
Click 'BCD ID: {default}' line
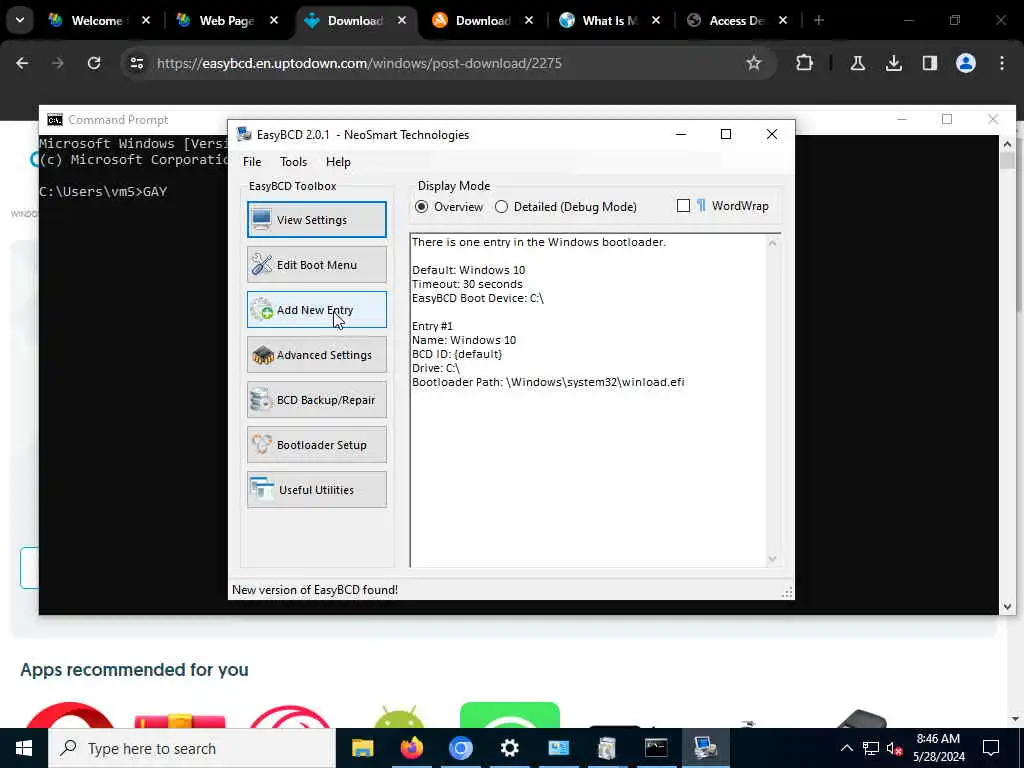tap(457, 354)
